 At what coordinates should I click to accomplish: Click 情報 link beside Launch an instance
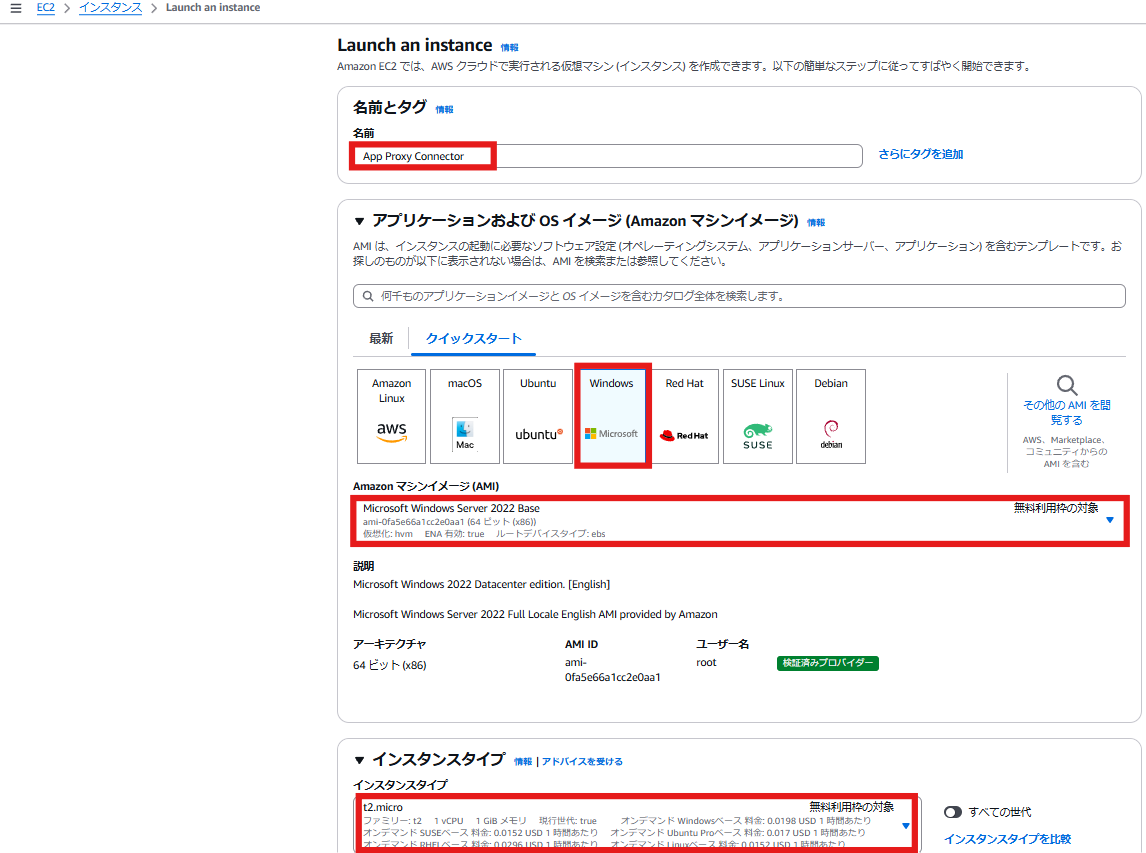pos(509,48)
